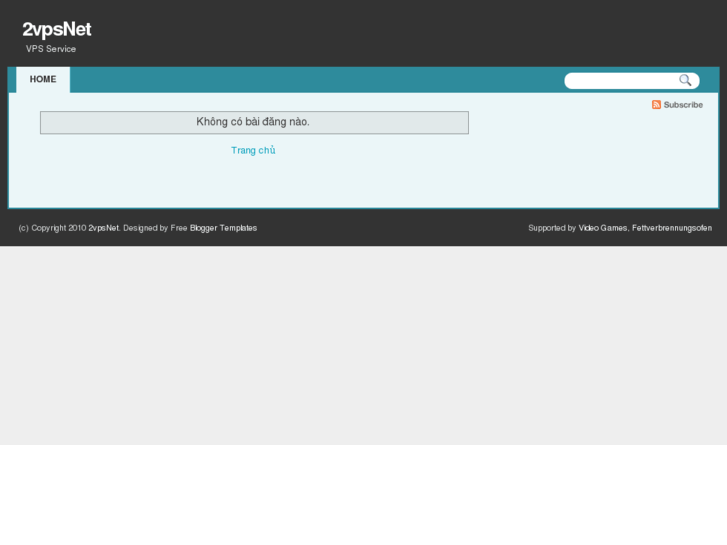Open the Subscribe link
Screen dimensions: 727x545
[x=683, y=105]
